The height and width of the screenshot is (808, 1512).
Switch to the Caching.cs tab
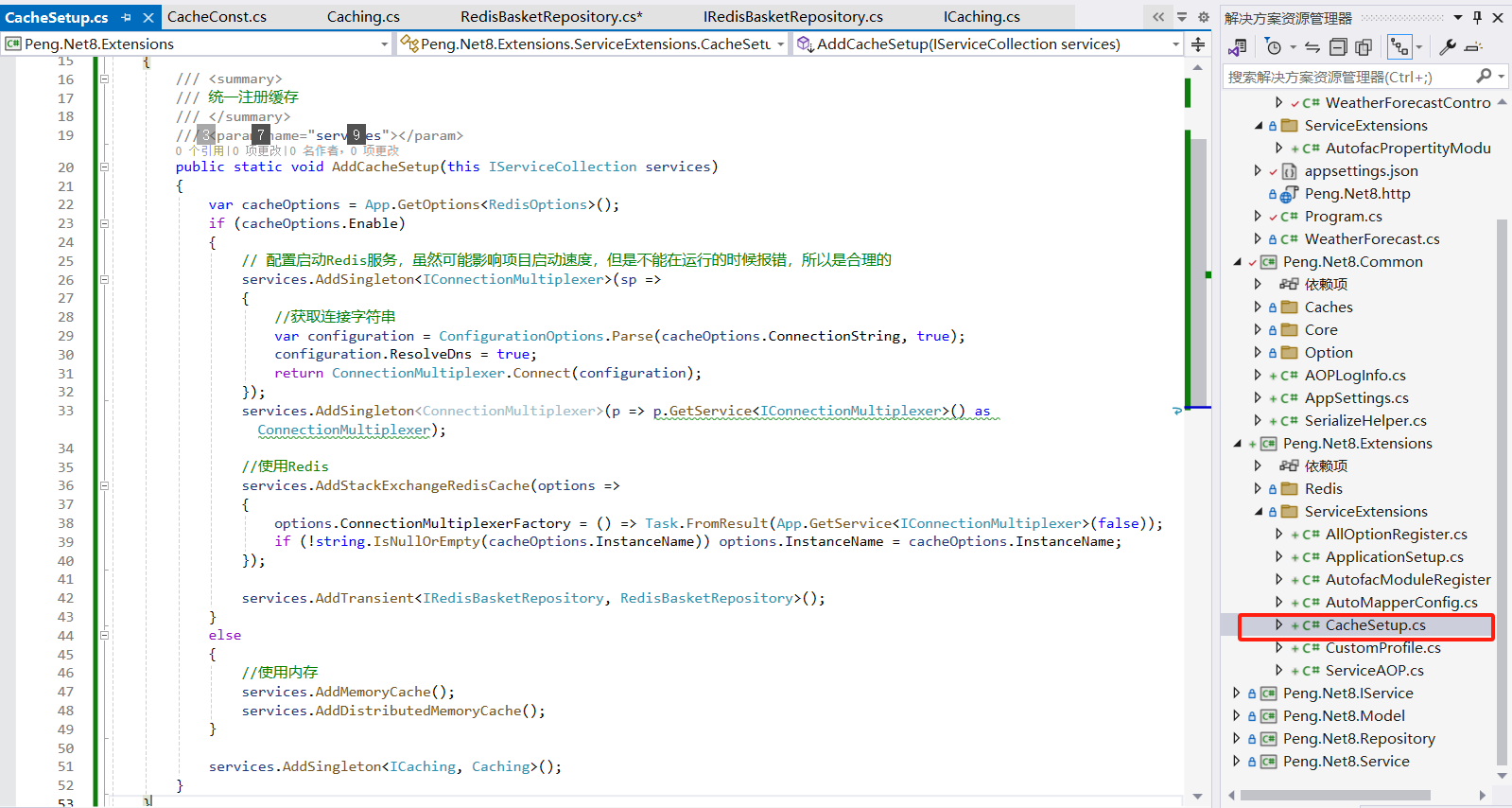click(363, 16)
